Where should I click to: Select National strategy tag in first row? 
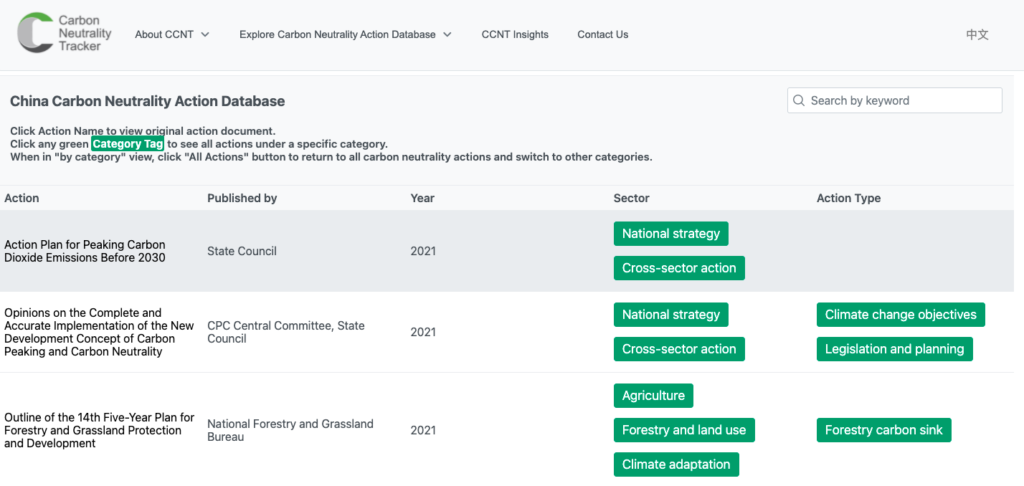(x=670, y=234)
